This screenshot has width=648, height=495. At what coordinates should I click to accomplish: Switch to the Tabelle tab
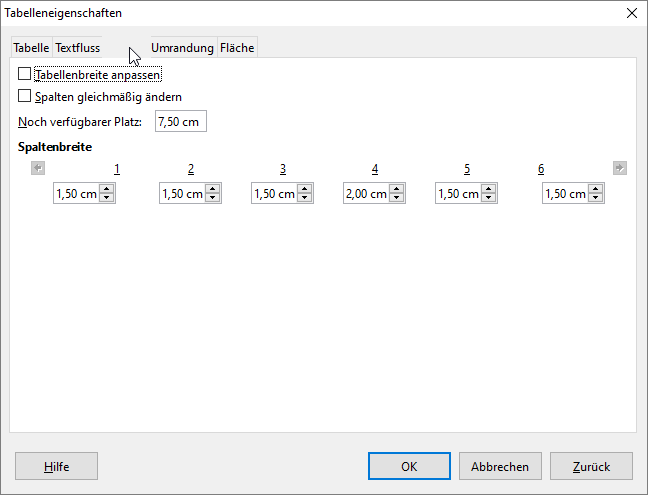coord(31,48)
